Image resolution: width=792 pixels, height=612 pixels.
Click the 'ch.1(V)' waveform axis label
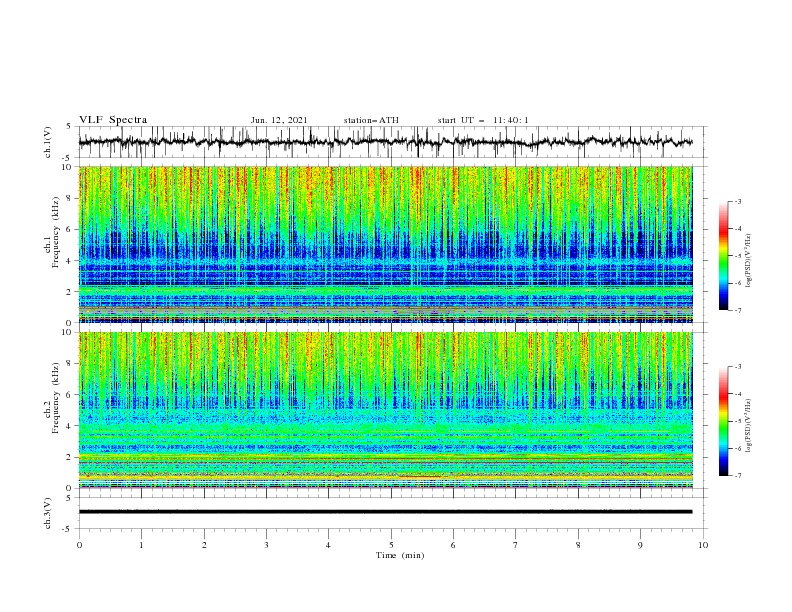coord(48,142)
